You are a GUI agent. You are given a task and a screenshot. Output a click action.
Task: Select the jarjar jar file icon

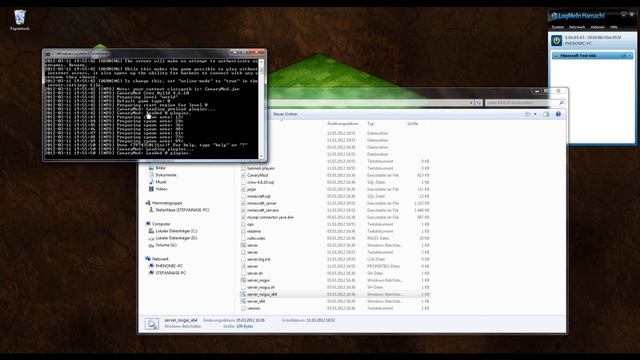point(243,189)
